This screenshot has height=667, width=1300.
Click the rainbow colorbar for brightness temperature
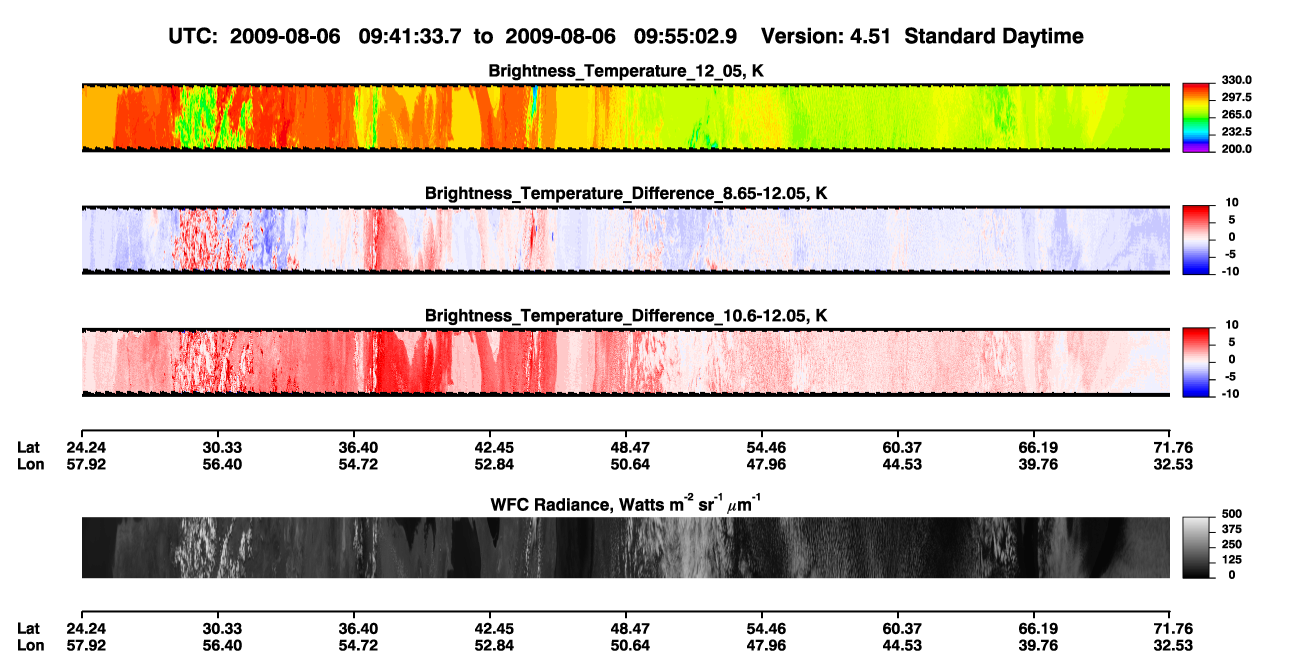click(x=1195, y=117)
